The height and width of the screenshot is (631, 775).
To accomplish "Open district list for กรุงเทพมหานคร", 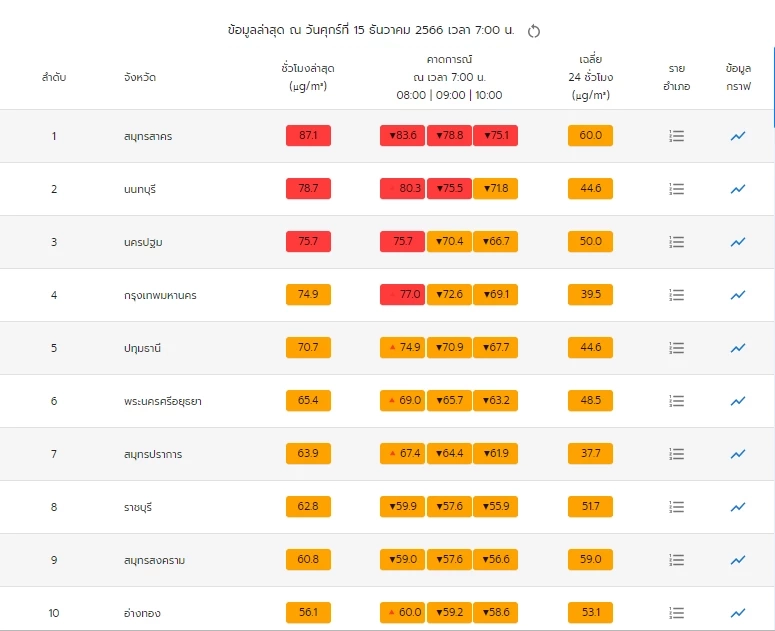I will pyautogui.click(x=677, y=295).
